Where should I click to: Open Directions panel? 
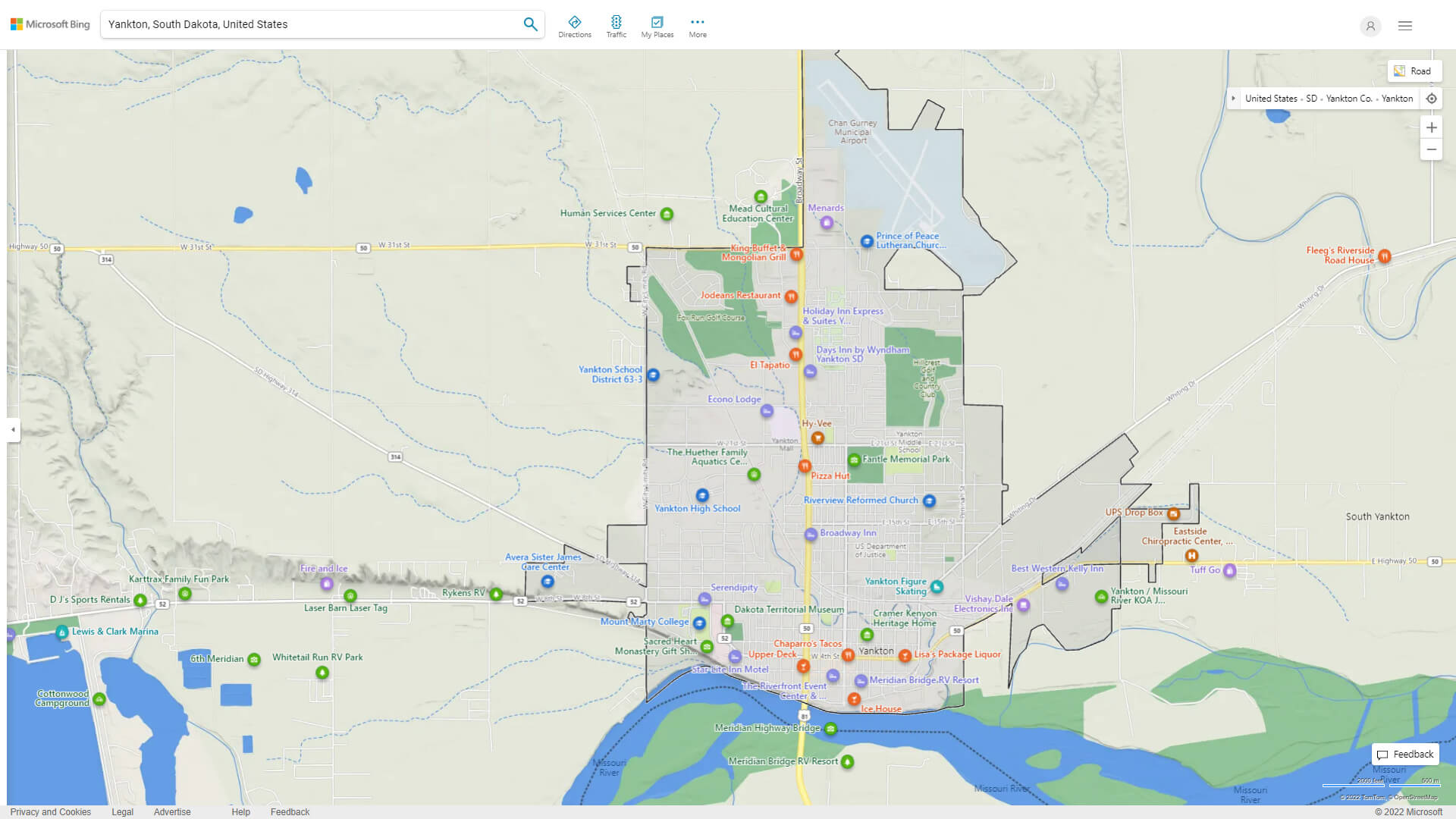(574, 27)
